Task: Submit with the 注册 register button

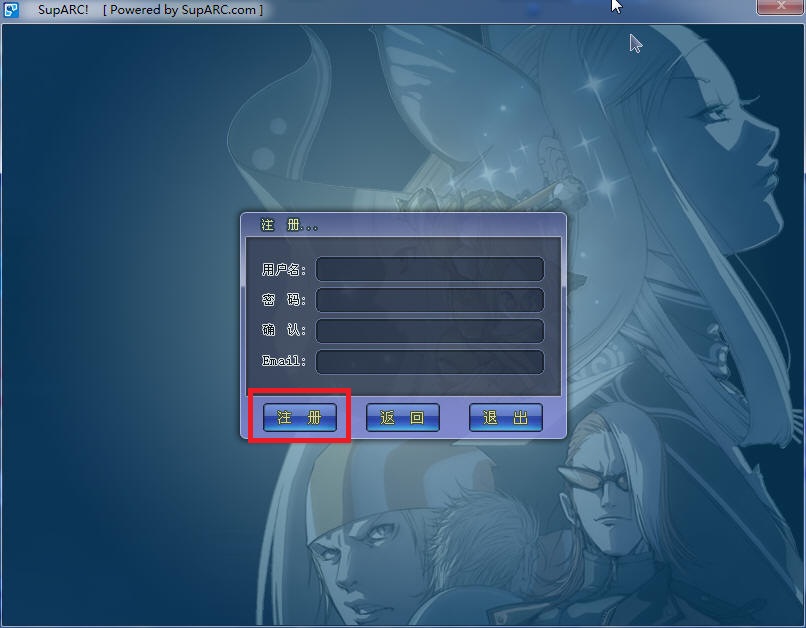Action: (300, 417)
